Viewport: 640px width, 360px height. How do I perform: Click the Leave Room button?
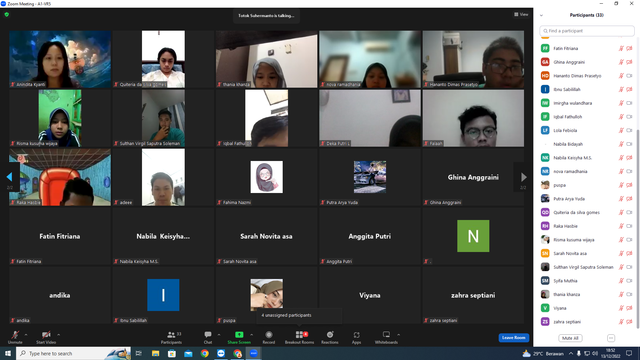point(513,338)
